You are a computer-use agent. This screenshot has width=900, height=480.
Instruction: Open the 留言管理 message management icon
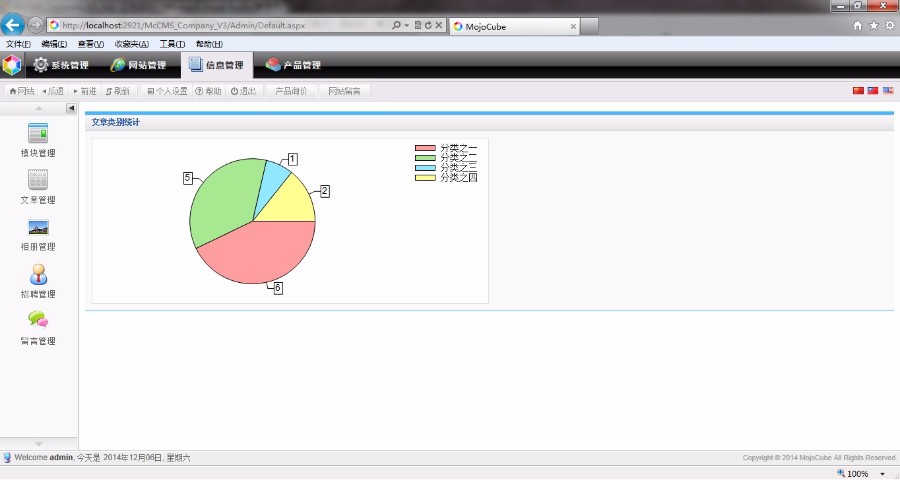click(x=38, y=320)
